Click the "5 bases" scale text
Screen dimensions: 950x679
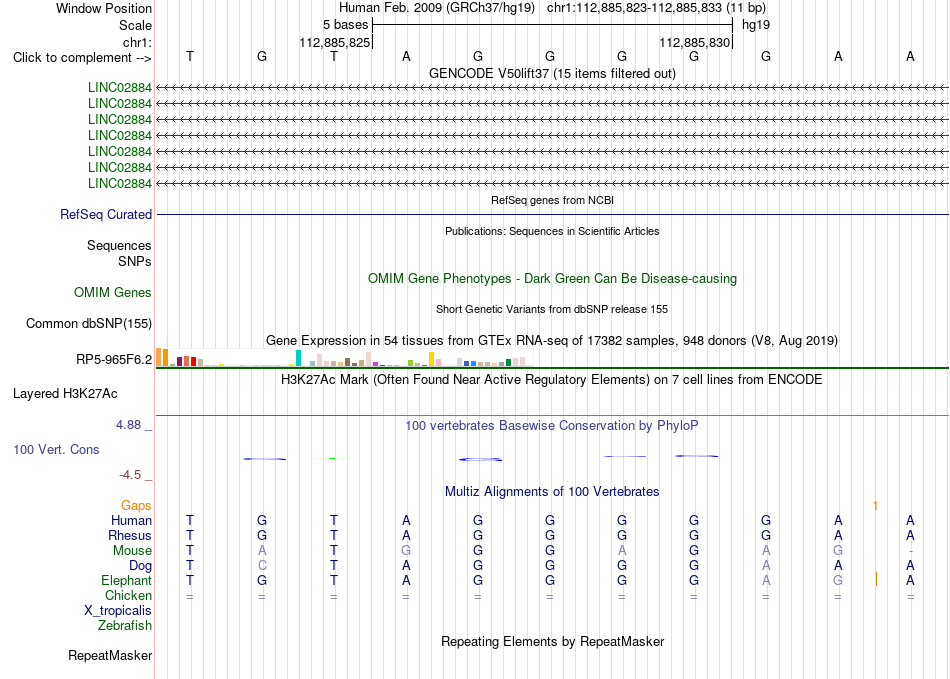[x=345, y=25]
